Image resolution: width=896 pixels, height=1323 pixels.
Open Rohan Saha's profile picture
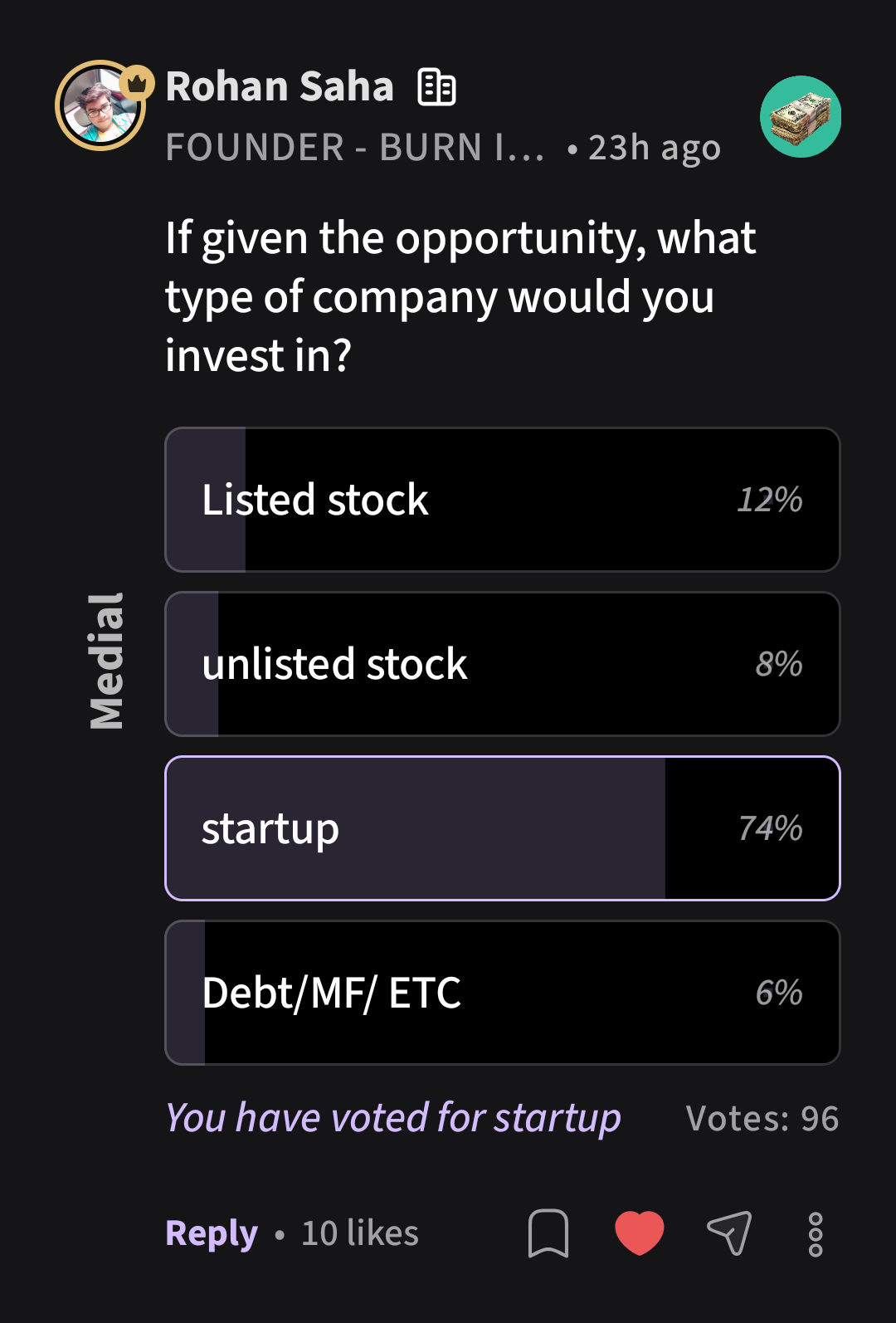(x=99, y=108)
